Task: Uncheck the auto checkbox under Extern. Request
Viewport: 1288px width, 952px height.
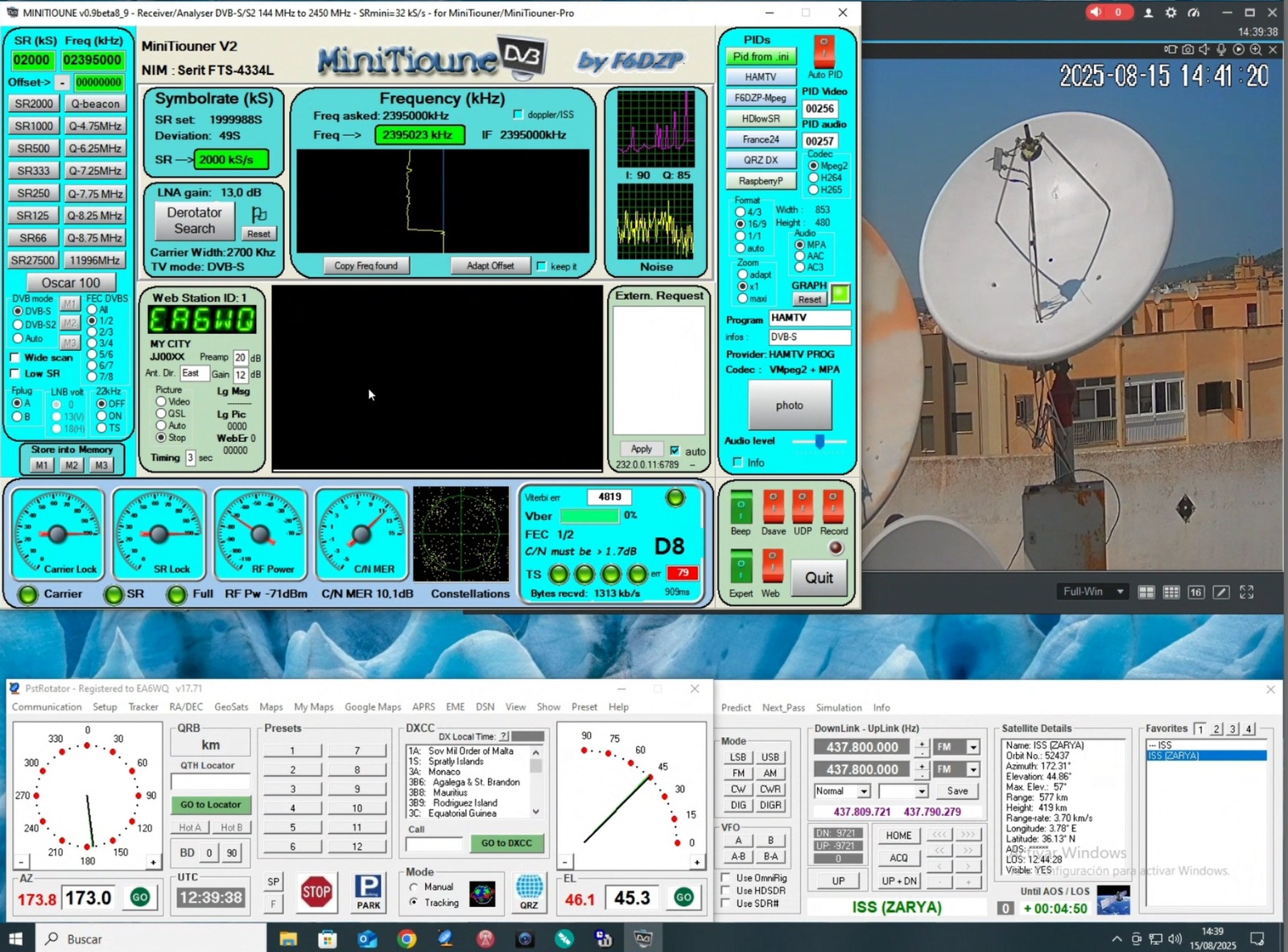Action: [x=675, y=451]
